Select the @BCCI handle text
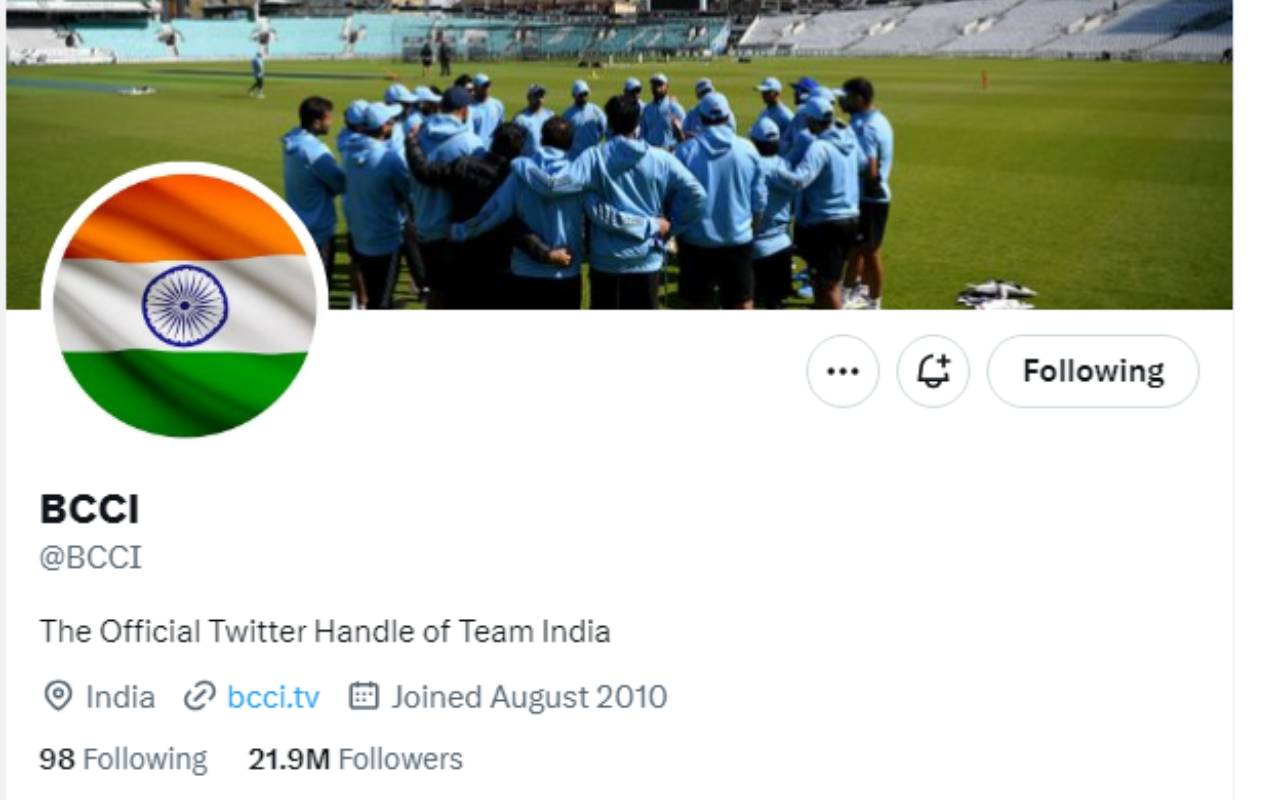This screenshot has width=1280, height=800. (90, 557)
